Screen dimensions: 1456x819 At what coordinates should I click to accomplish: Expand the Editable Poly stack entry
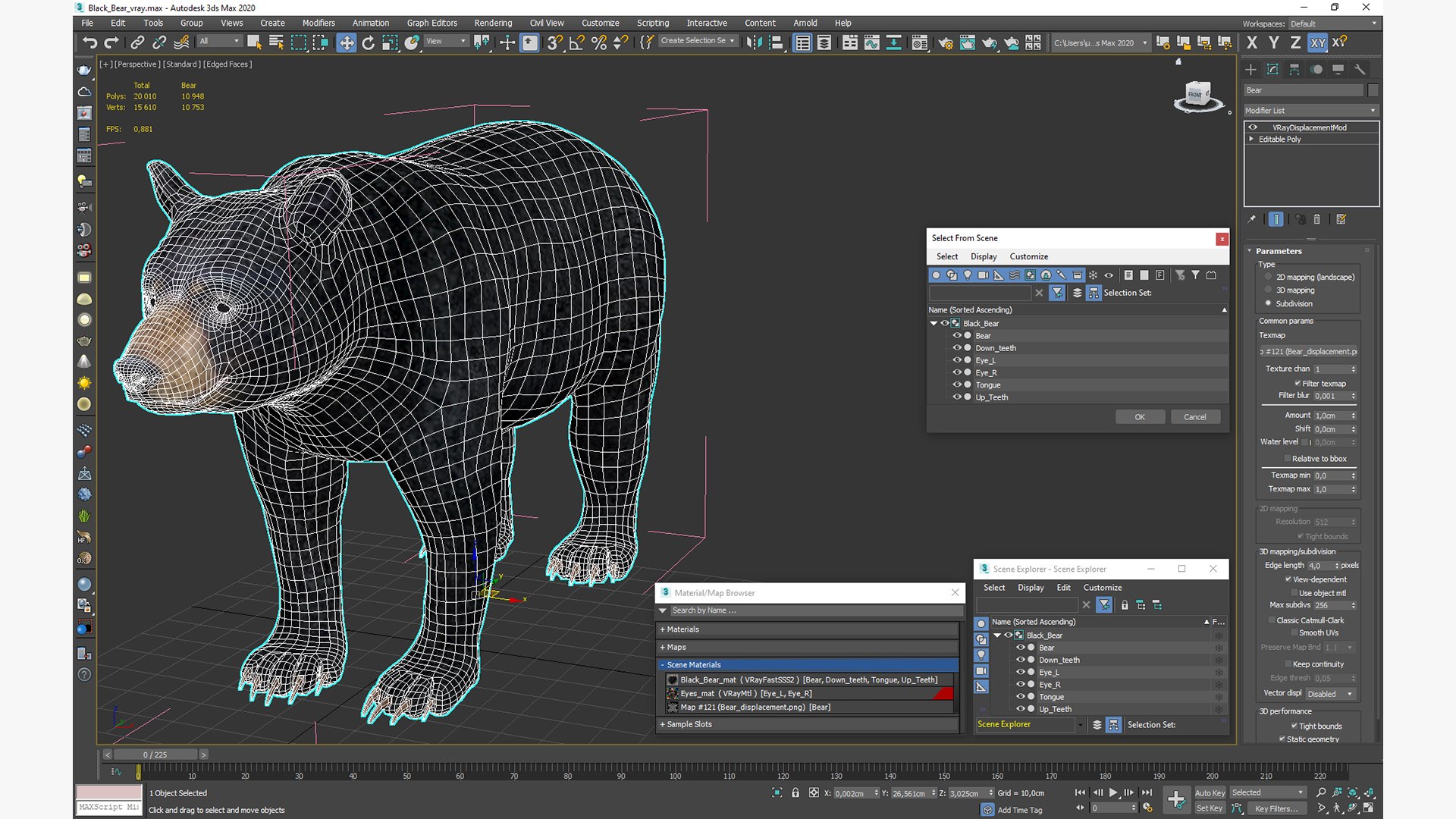point(1251,140)
